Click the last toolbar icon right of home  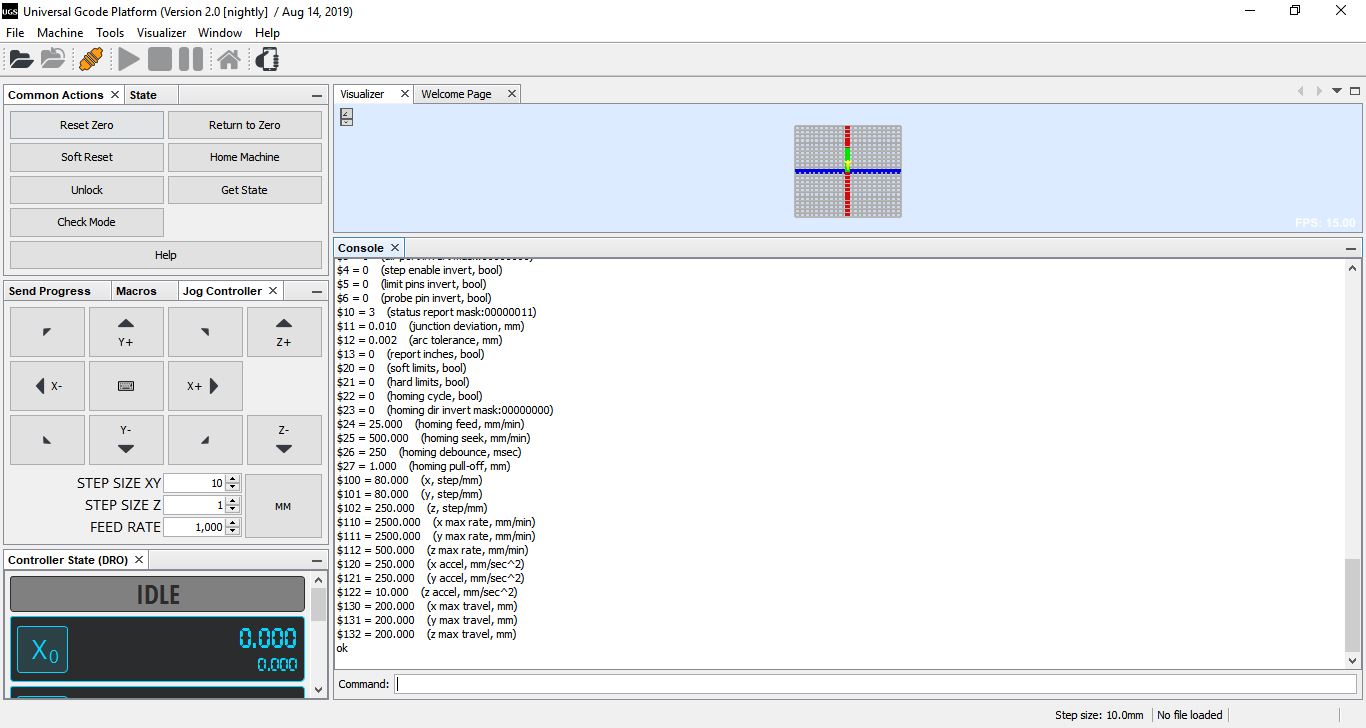(x=266, y=60)
